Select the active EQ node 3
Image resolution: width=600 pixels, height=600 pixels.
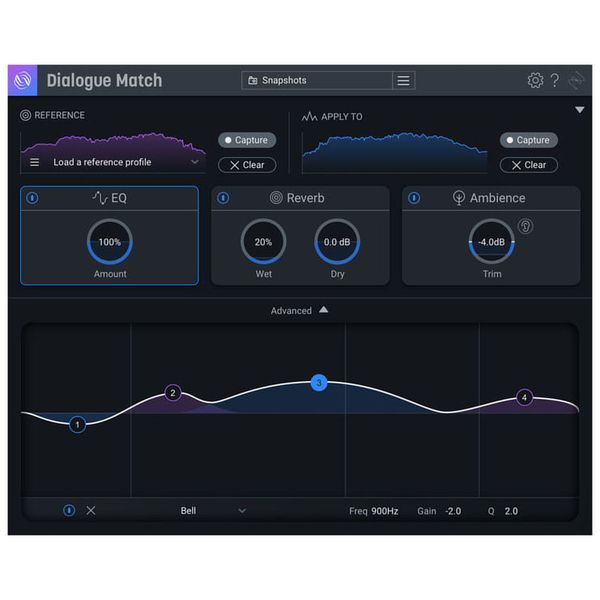pos(319,383)
